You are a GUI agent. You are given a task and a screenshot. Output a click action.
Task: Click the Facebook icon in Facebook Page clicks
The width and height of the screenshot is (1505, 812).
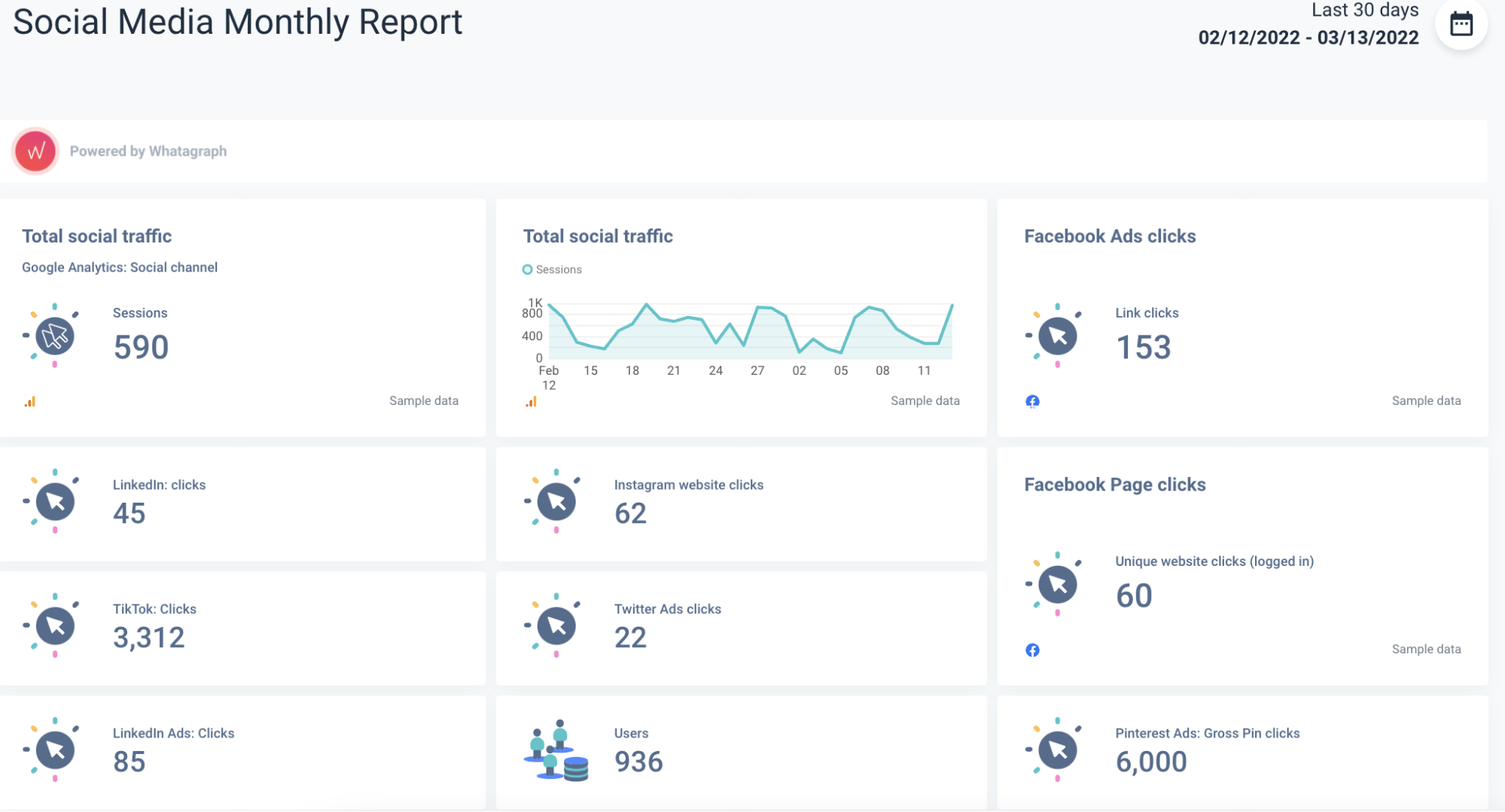(1032, 650)
